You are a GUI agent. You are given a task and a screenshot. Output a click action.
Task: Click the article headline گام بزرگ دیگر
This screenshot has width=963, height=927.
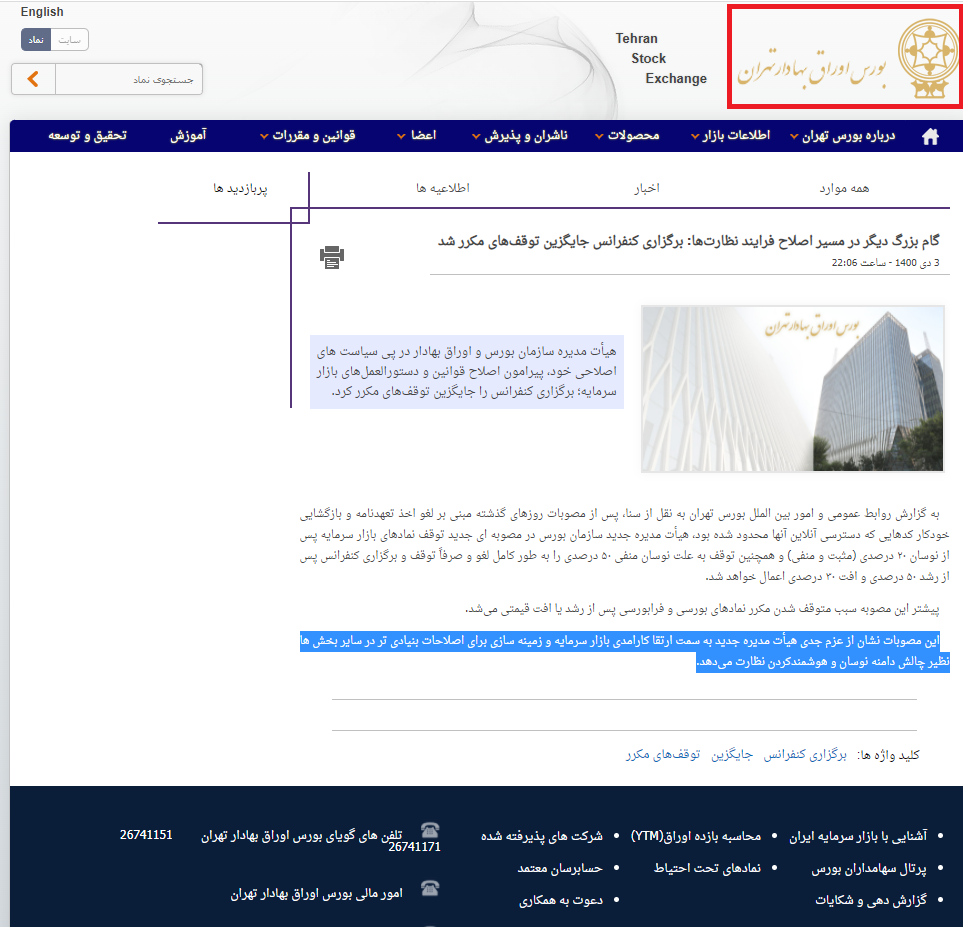pyautogui.click(x=688, y=241)
